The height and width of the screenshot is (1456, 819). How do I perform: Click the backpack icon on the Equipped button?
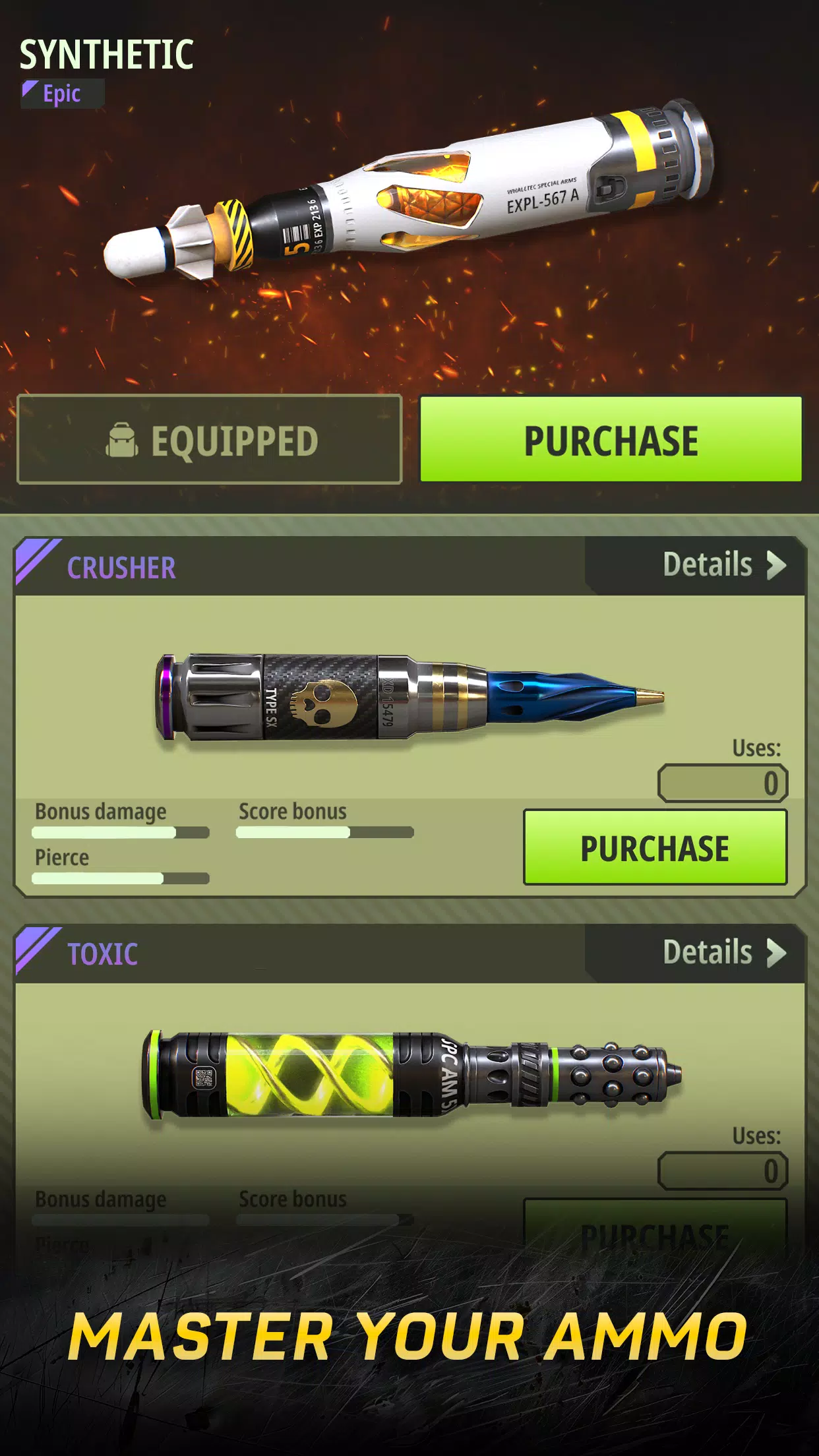point(122,440)
